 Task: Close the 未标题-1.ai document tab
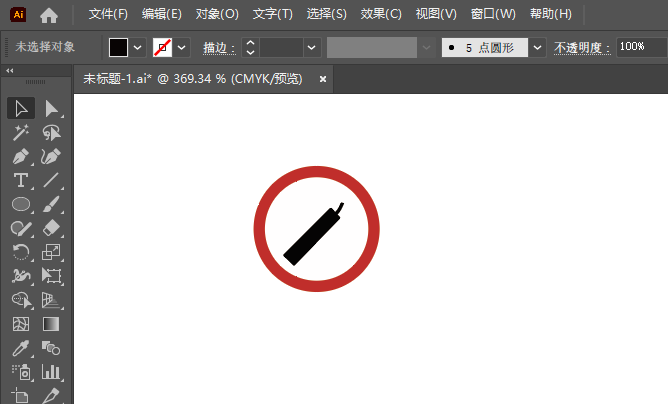[x=323, y=79]
